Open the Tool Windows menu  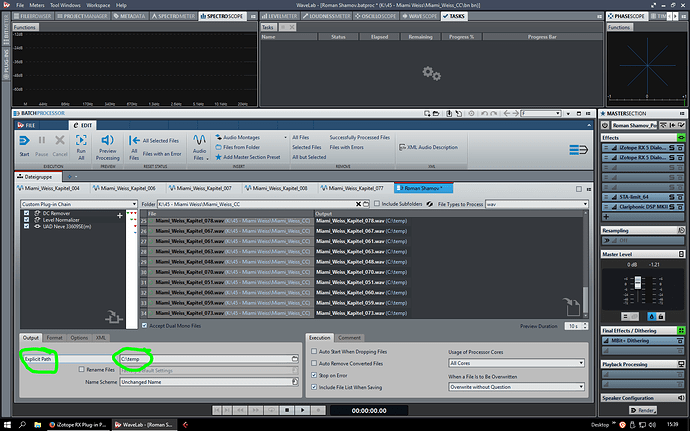65,5
